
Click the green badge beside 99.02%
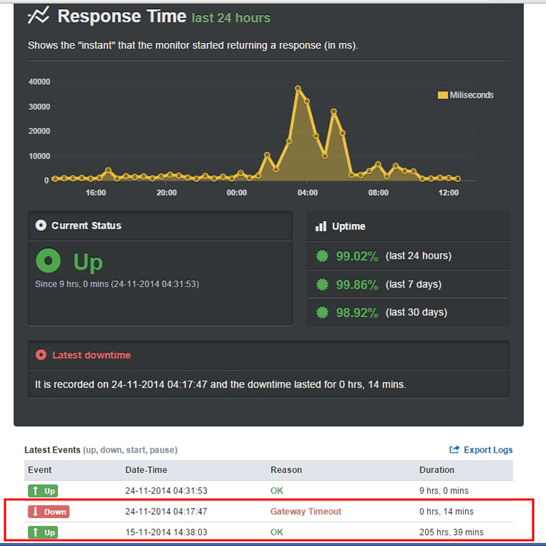322,256
